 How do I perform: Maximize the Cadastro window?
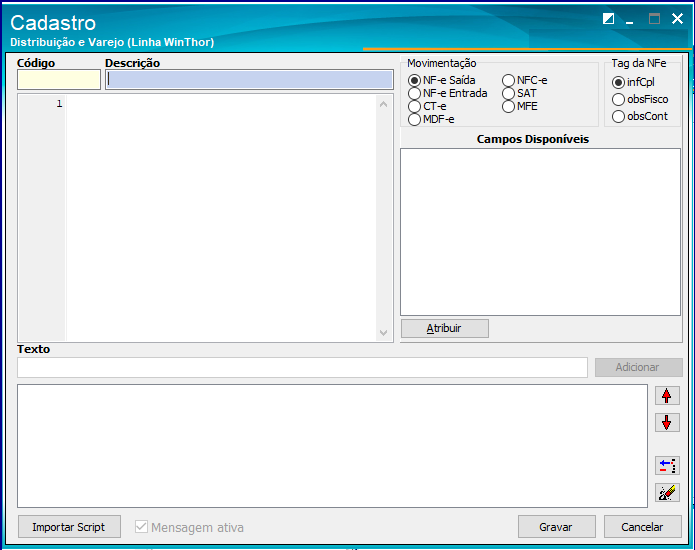click(x=654, y=19)
